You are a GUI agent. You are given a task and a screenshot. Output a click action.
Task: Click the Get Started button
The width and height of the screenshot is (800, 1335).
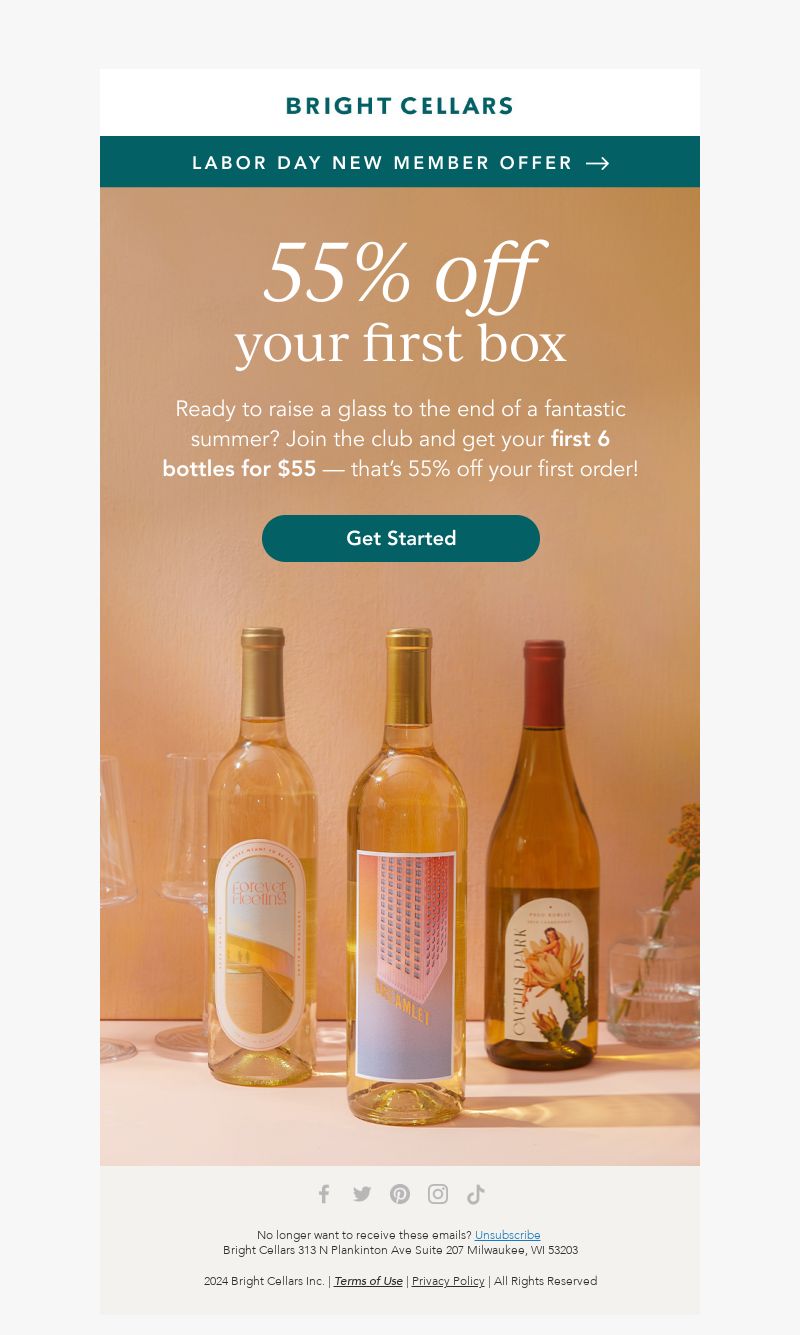point(401,538)
